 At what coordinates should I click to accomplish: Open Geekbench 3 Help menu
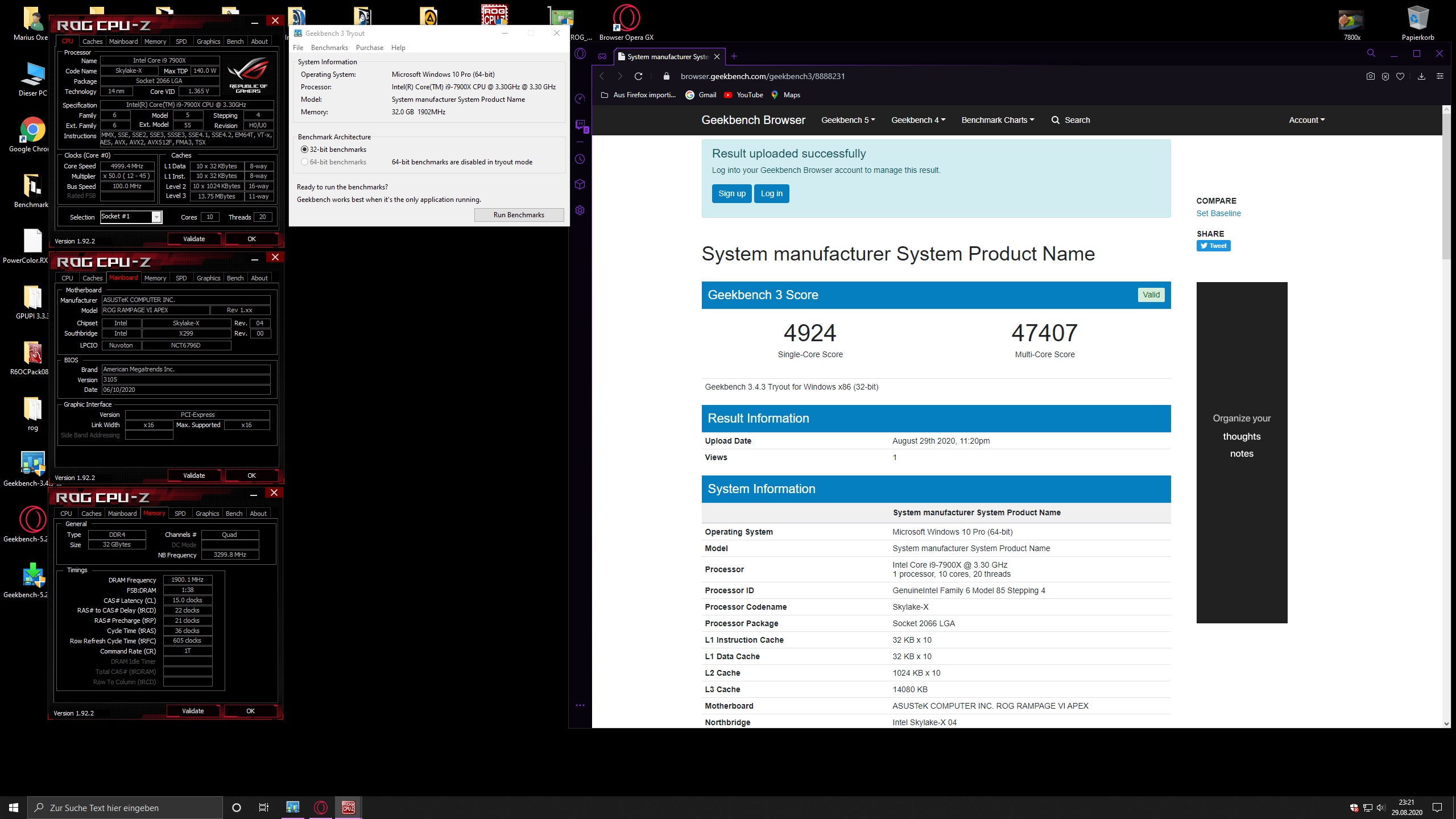[398, 48]
